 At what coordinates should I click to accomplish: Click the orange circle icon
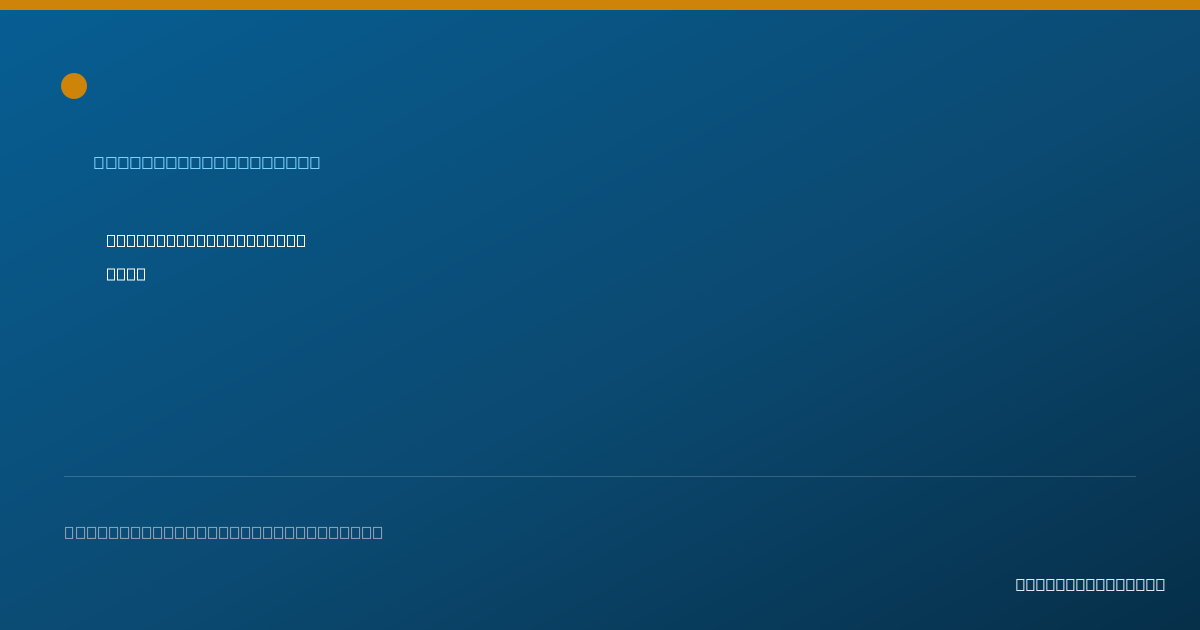[74, 86]
